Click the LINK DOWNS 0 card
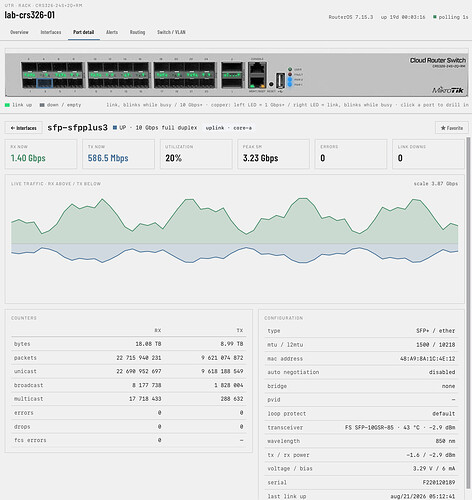 click(428, 154)
